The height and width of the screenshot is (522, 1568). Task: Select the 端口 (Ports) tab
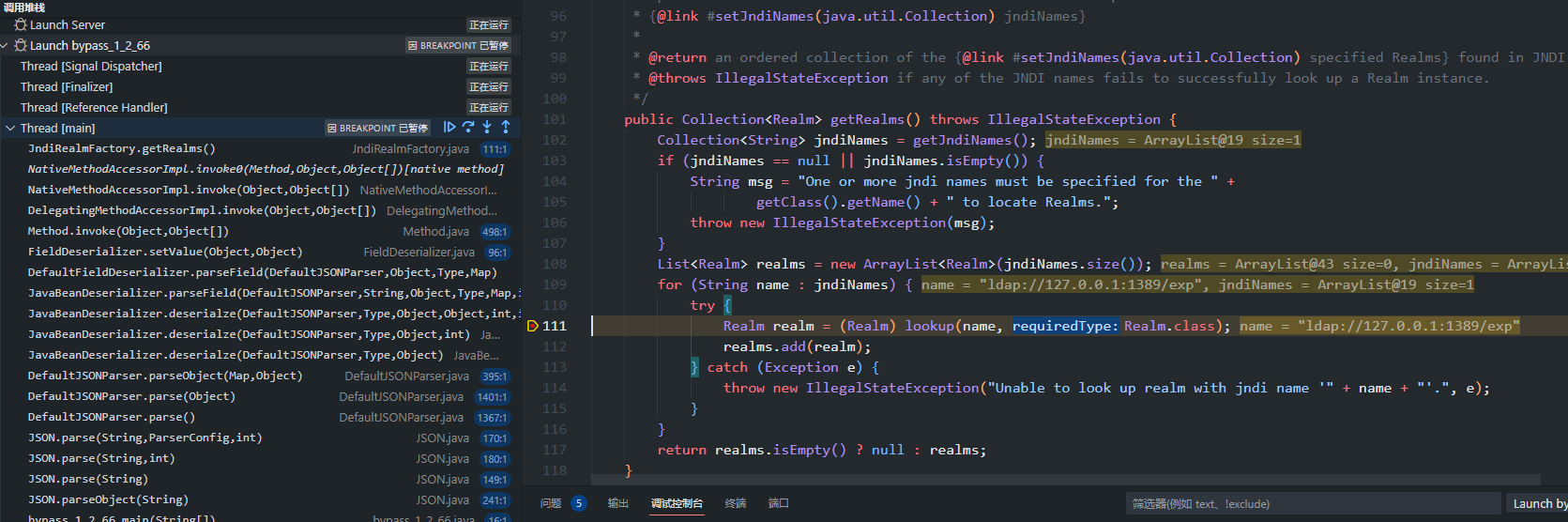(778, 504)
